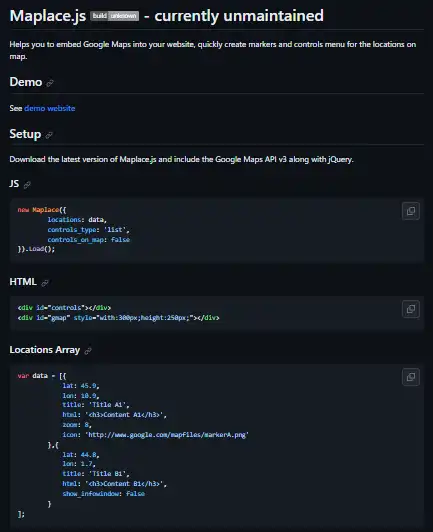Click the build unknown status badge

114,16
